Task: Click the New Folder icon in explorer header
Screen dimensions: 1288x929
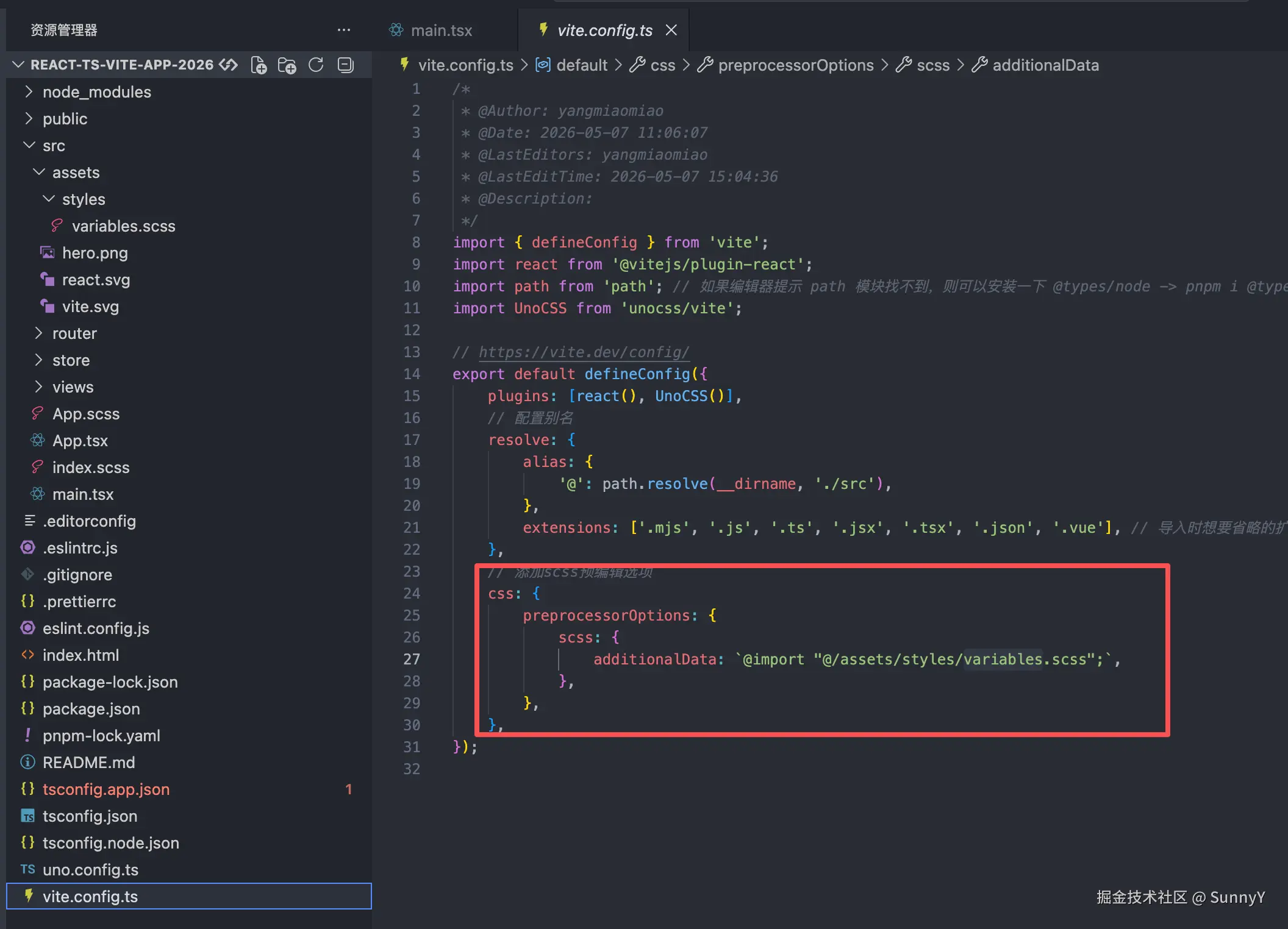Action: 287,65
